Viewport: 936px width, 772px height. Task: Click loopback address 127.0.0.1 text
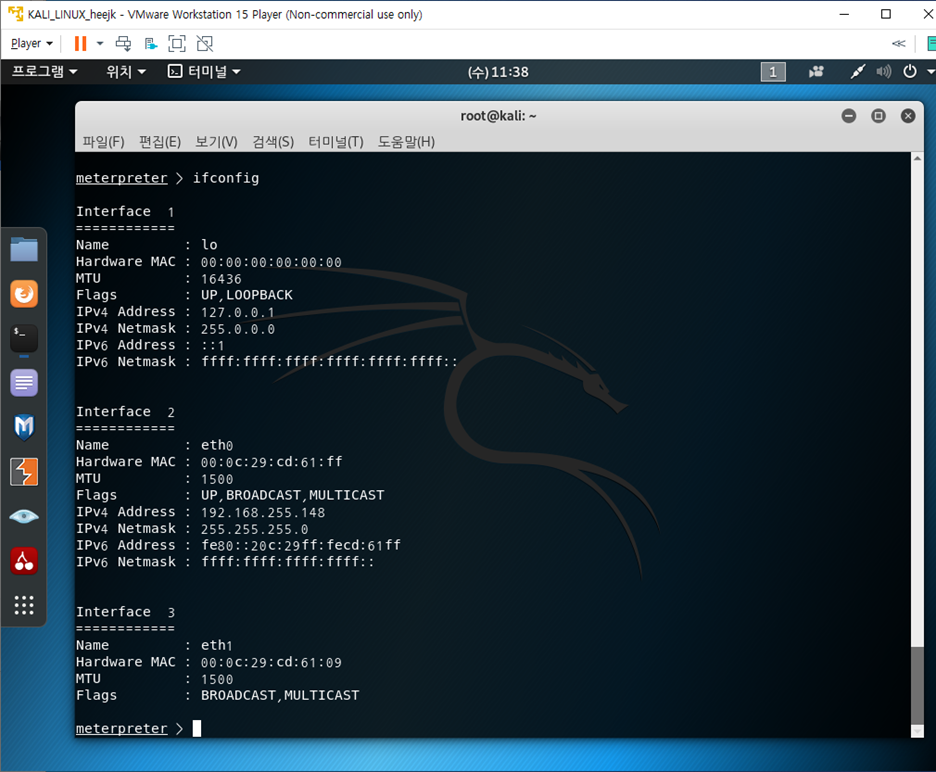[x=238, y=312]
